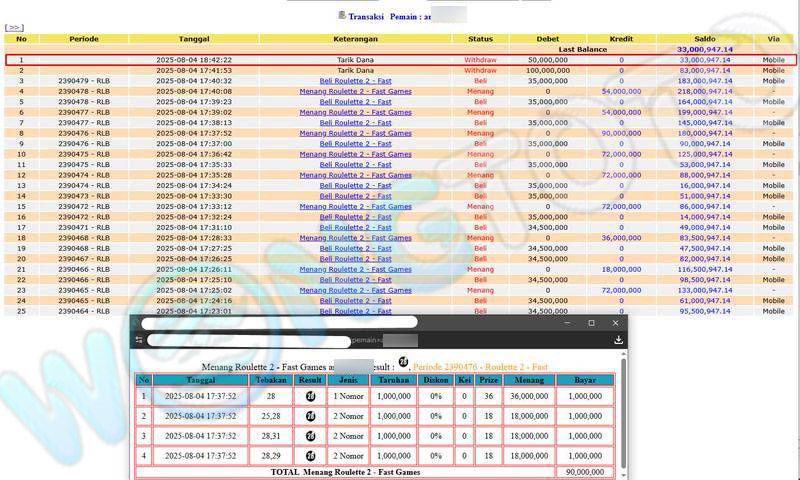Click popup Tebakan cell 25,28
Image resolution: width=800 pixels, height=480 pixels.
coord(271,416)
